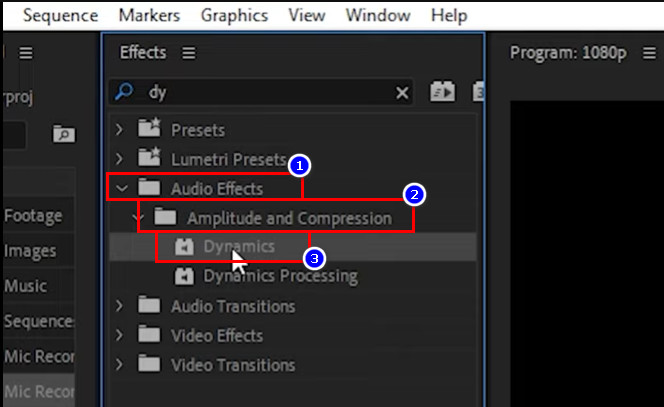Open the Window menu
Image resolution: width=664 pixels, height=407 pixels.
tap(378, 16)
